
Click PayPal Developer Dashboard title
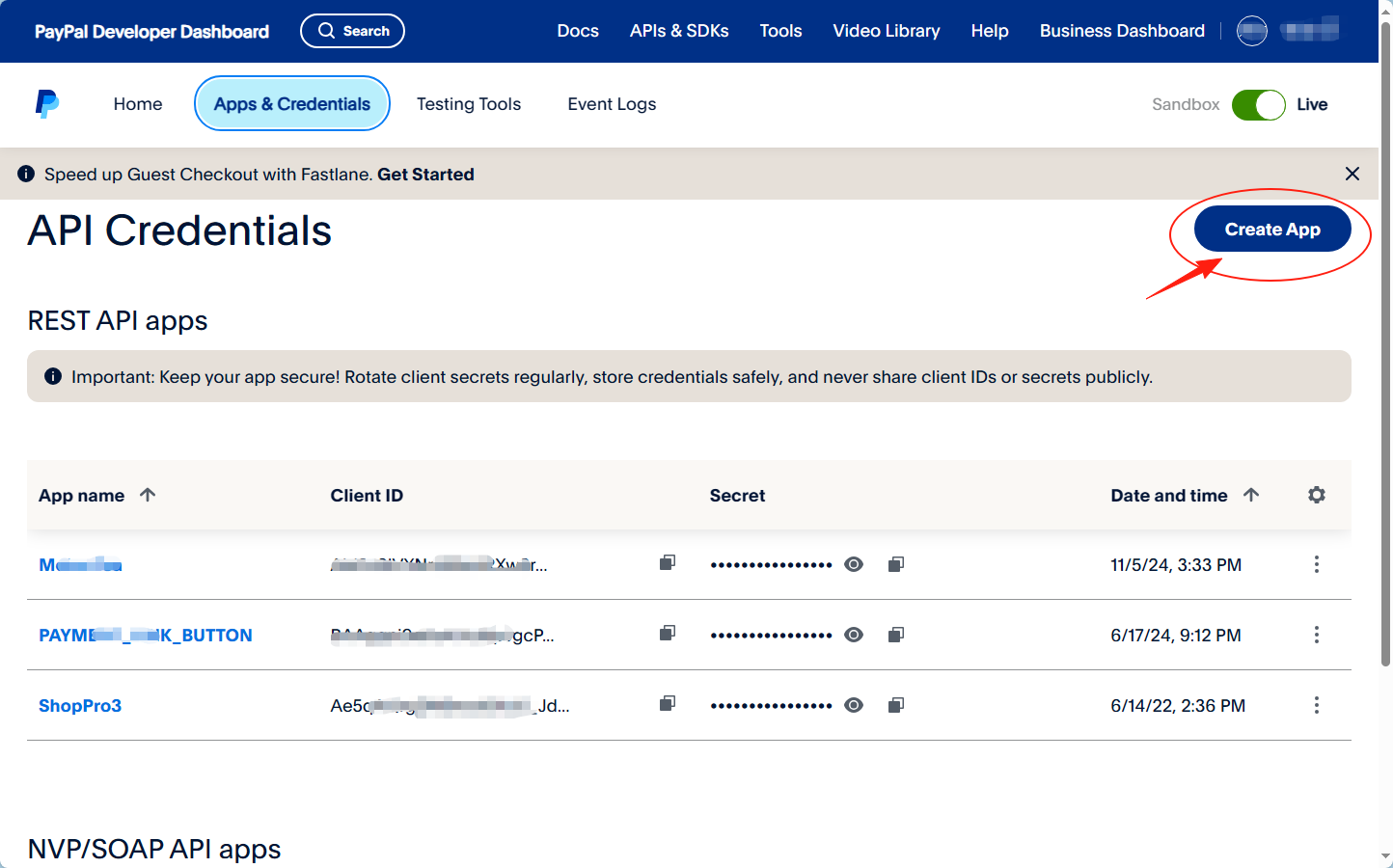coord(151,32)
